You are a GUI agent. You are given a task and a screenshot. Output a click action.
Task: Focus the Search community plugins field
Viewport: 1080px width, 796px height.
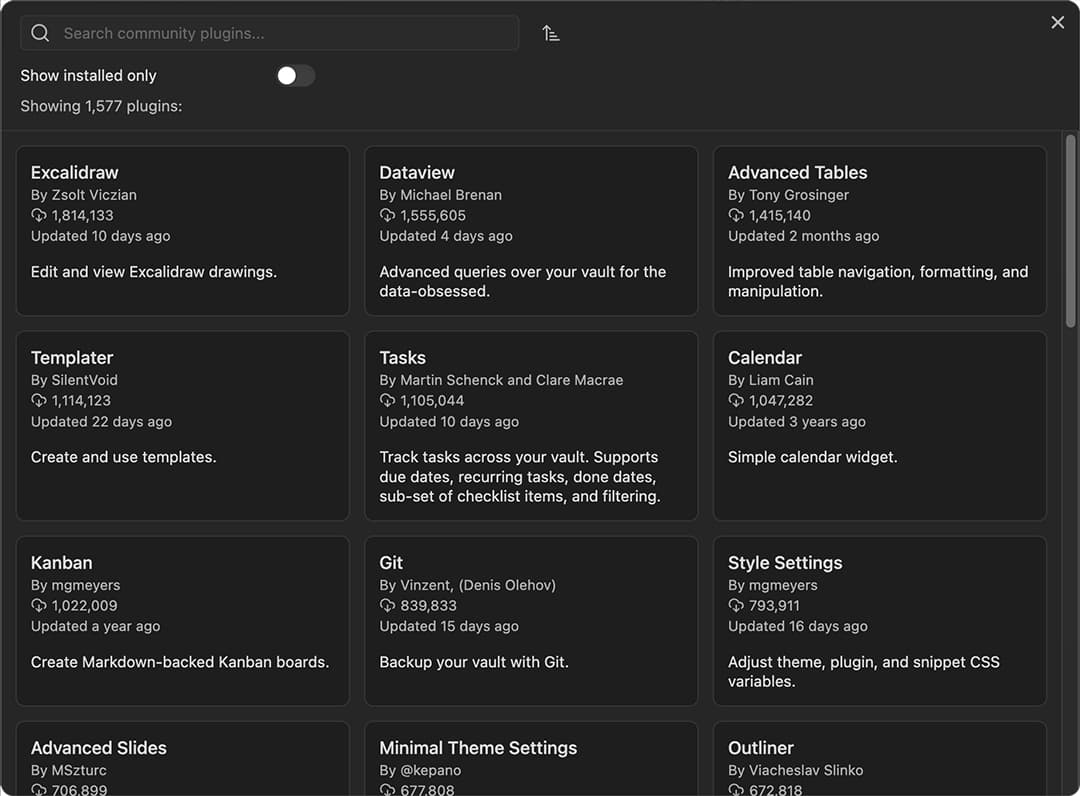coord(269,33)
